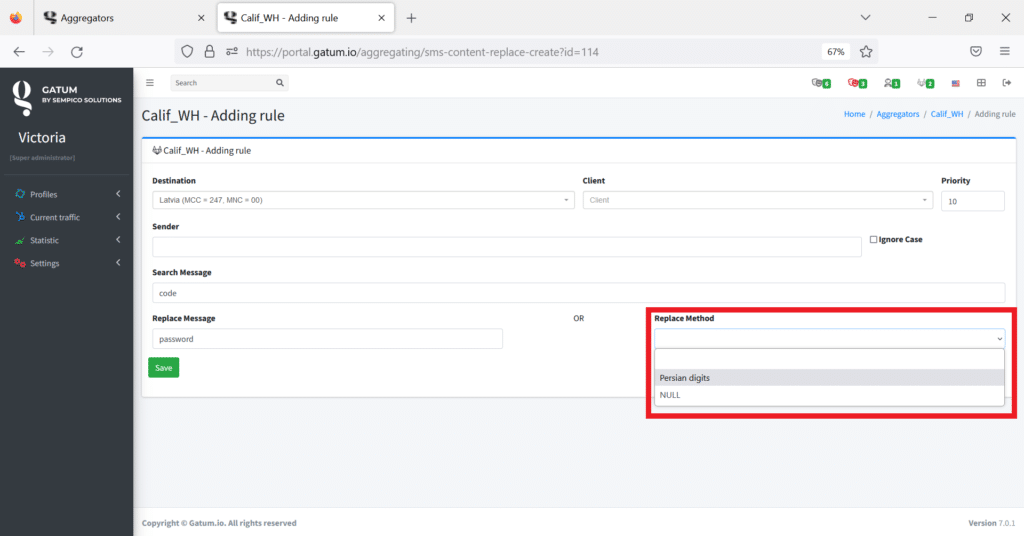Click the top Search input box
Image resolution: width=1024 pixels, height=536 pixels.
(222, 83)
